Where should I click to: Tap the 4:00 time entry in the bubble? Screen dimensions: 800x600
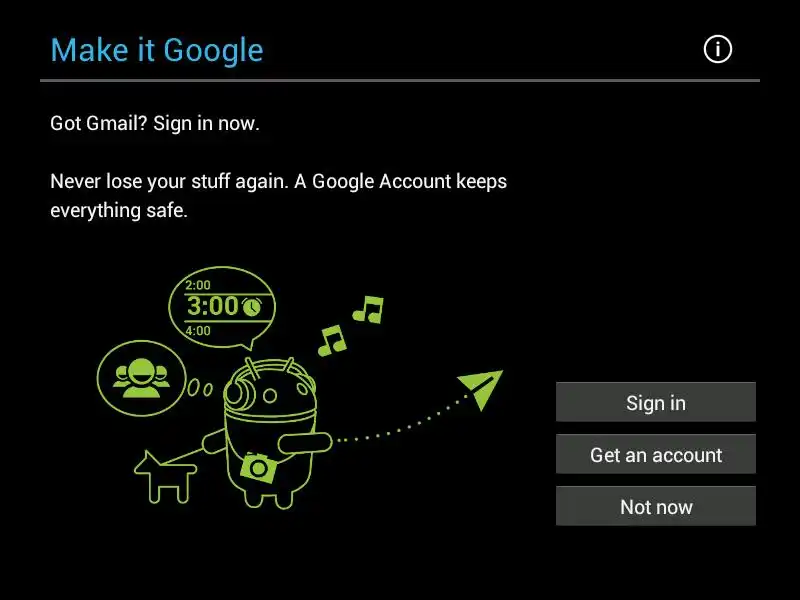(x=198, y=331)
